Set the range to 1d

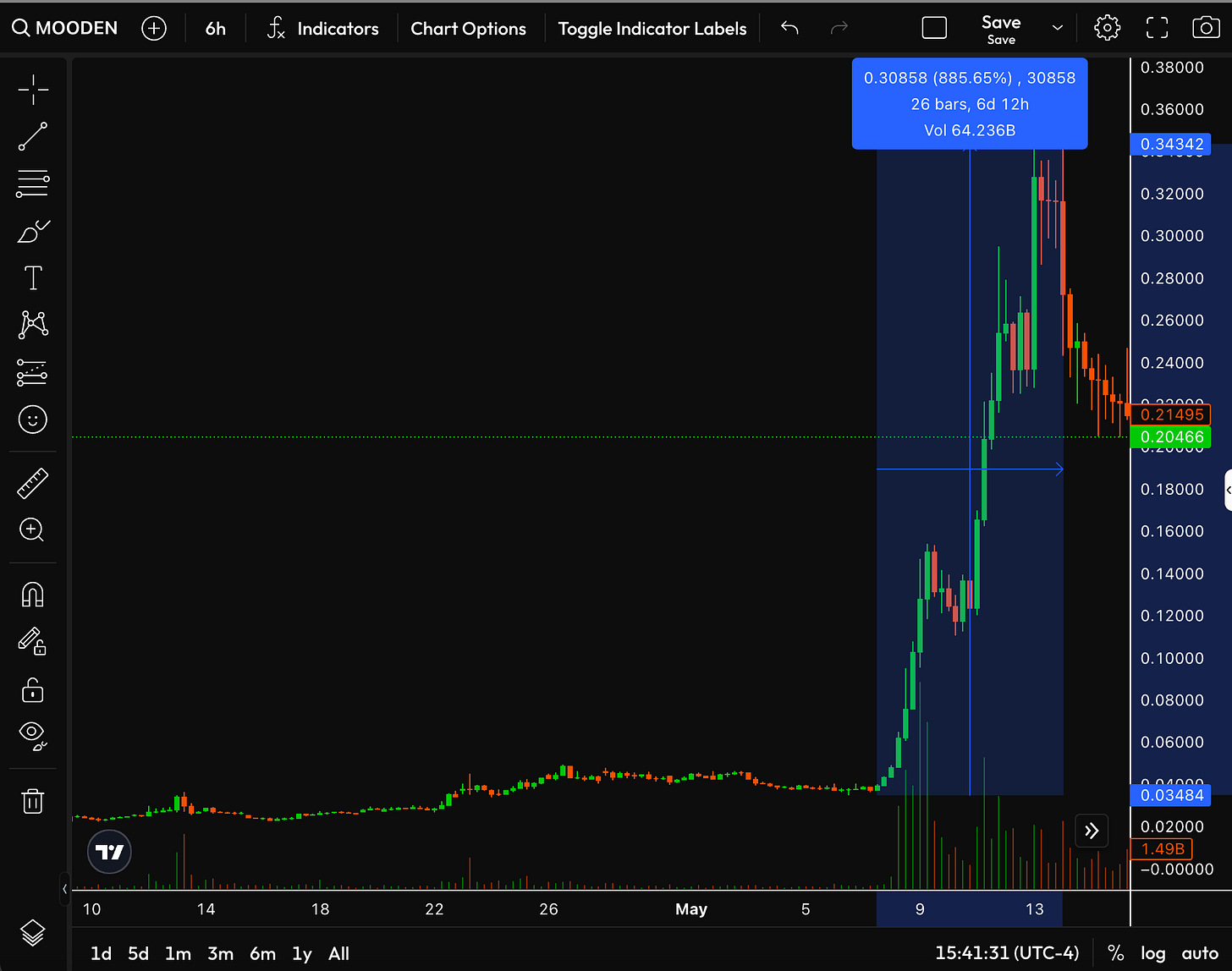coord(101,953)
